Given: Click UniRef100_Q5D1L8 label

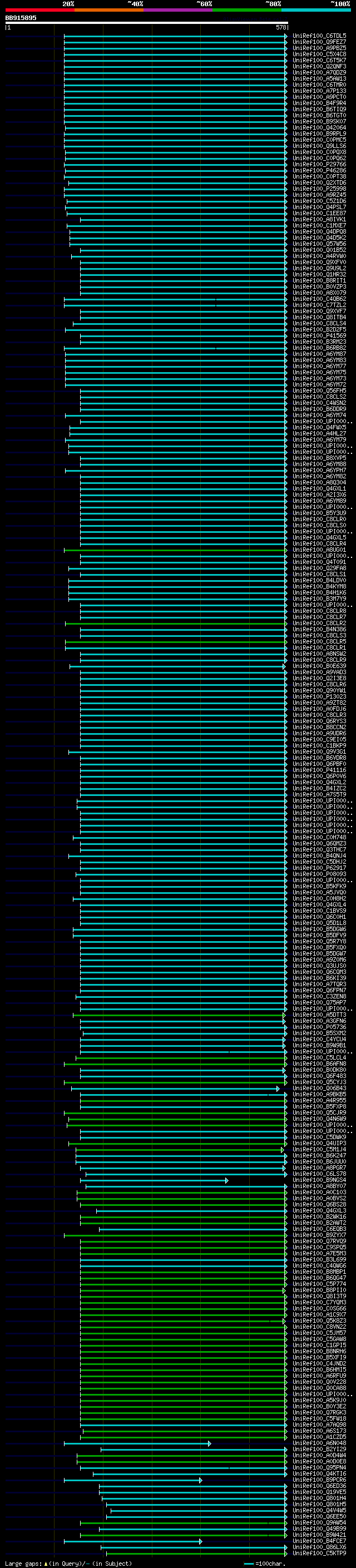Looking at the screenshot, I should [319, 923].
